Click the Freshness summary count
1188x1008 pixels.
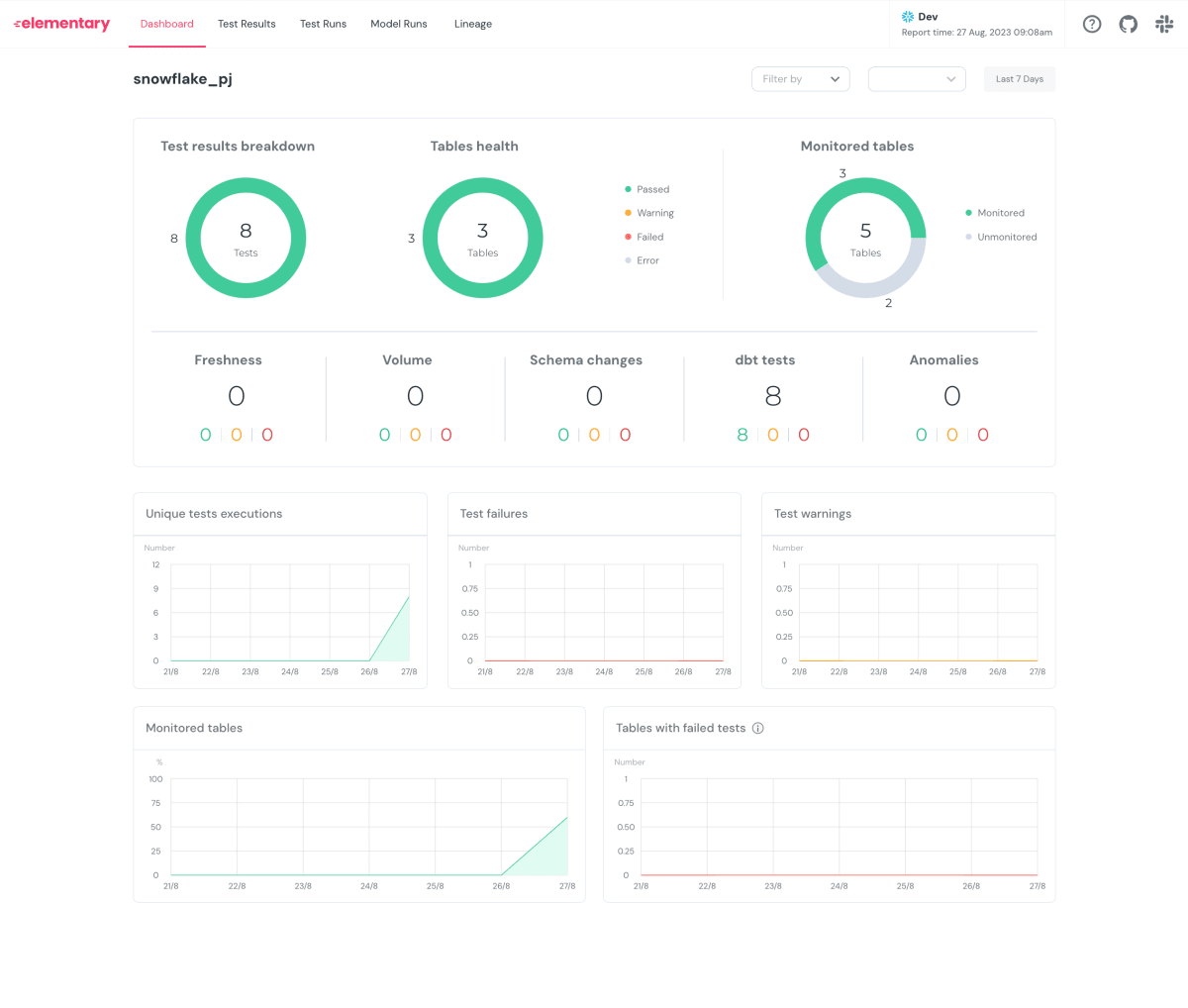(237, 396)
